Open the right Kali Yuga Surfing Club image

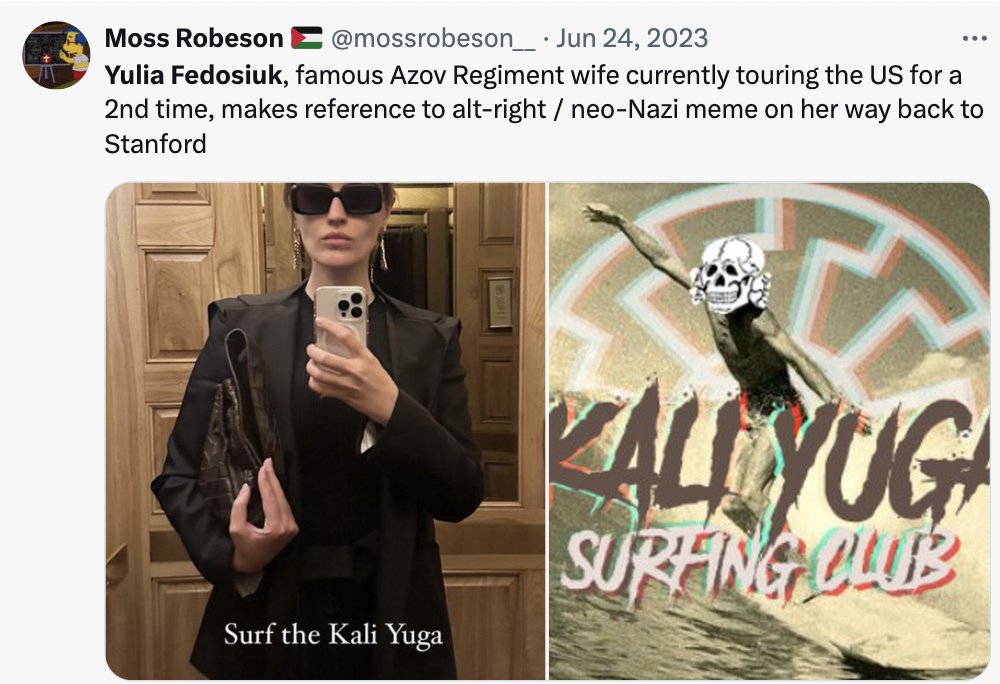point(769,431)
